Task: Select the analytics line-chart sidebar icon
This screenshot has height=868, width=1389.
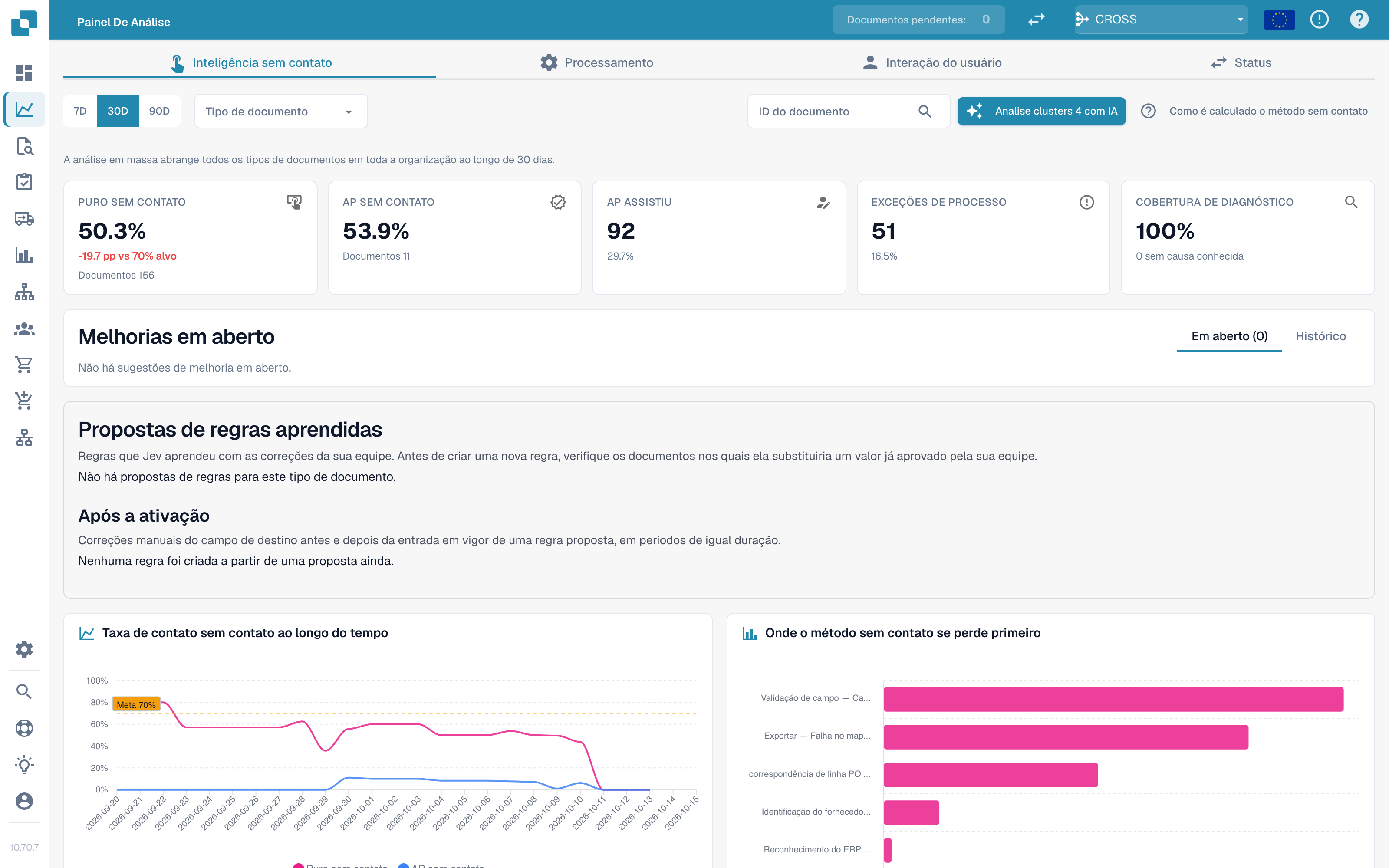Action: [x=24, y=109]
